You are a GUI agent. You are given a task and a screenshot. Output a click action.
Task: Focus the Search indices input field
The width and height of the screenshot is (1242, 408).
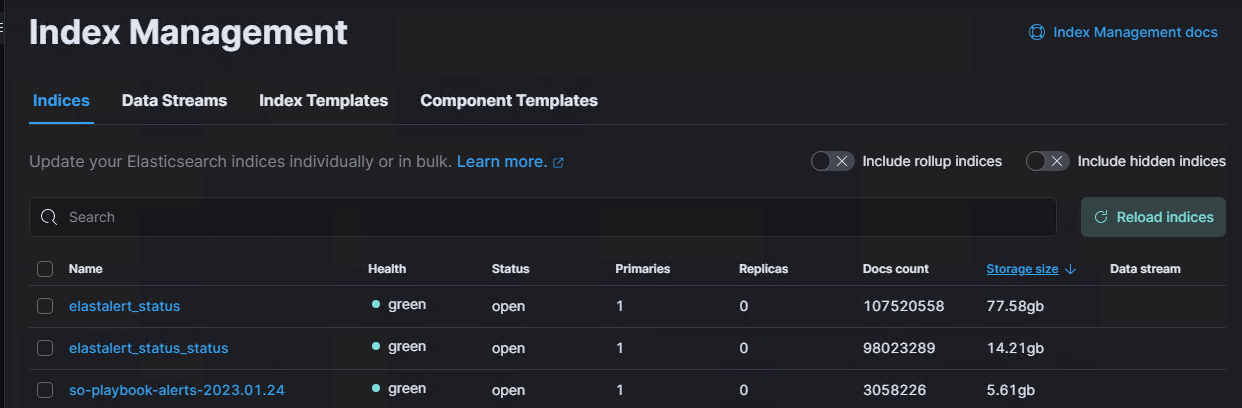click(543, 217)
